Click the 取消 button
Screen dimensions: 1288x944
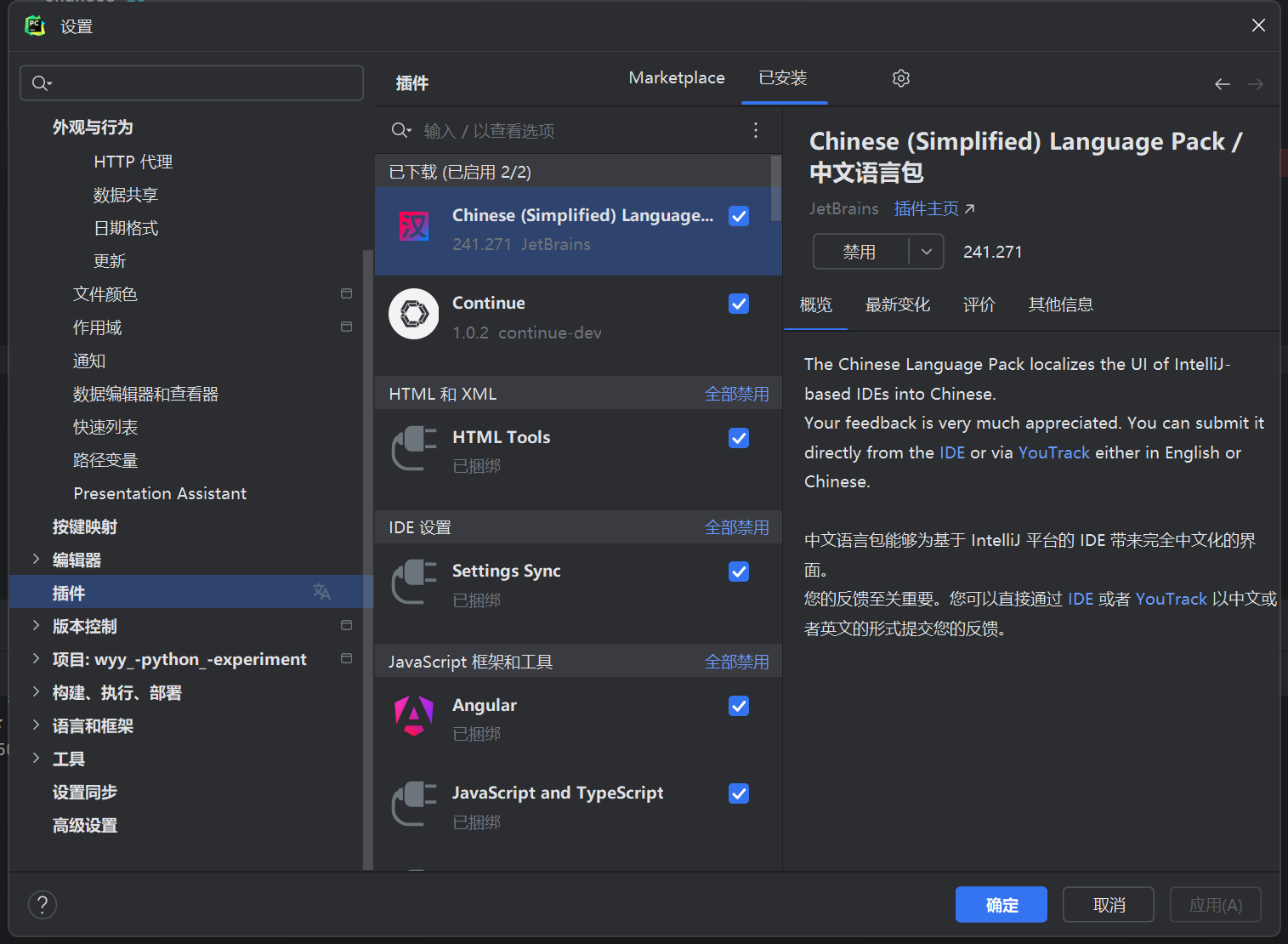(x=1109, y=905)
